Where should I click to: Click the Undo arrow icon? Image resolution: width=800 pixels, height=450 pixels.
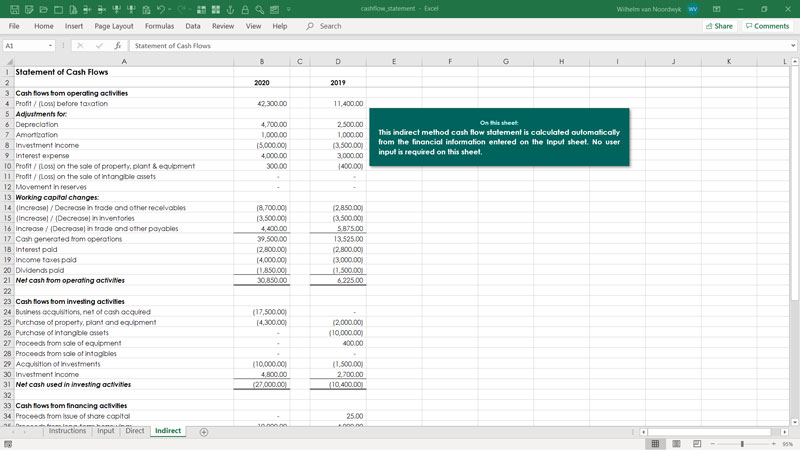pos(161,9)
